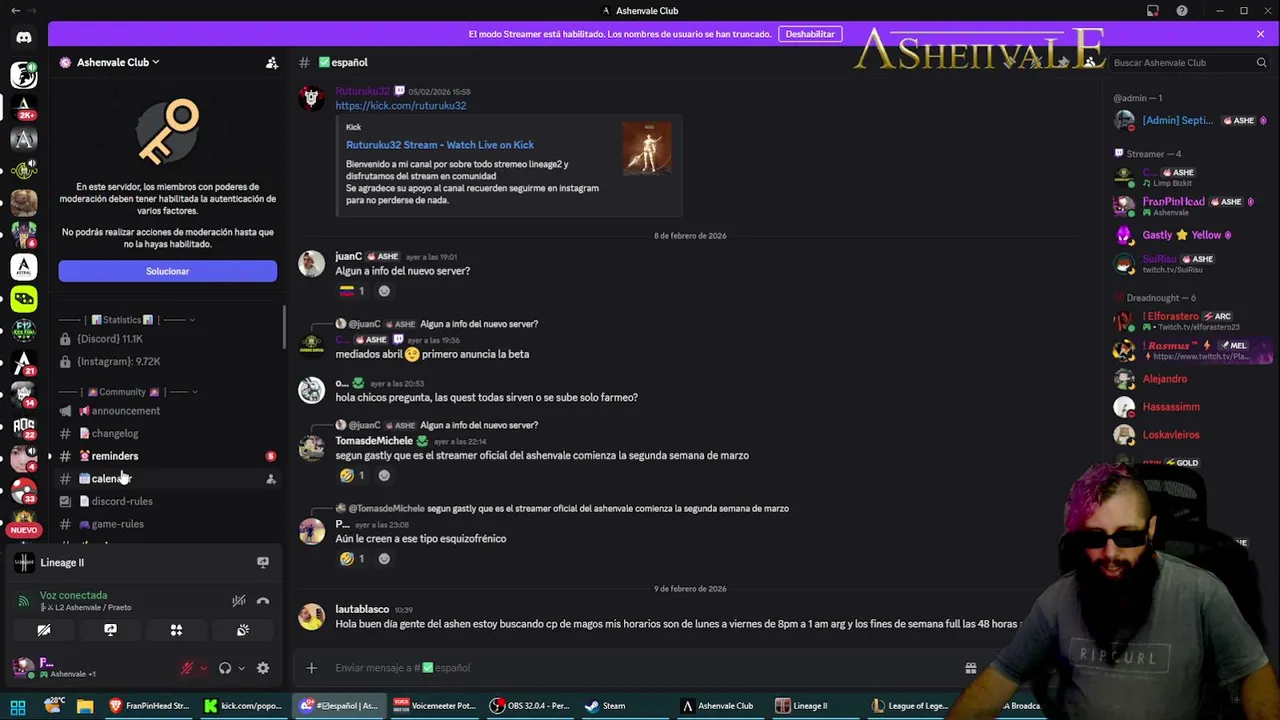Open user settings gear
The height and width of the screenshot is (720, 1280).
coord(263,668)
